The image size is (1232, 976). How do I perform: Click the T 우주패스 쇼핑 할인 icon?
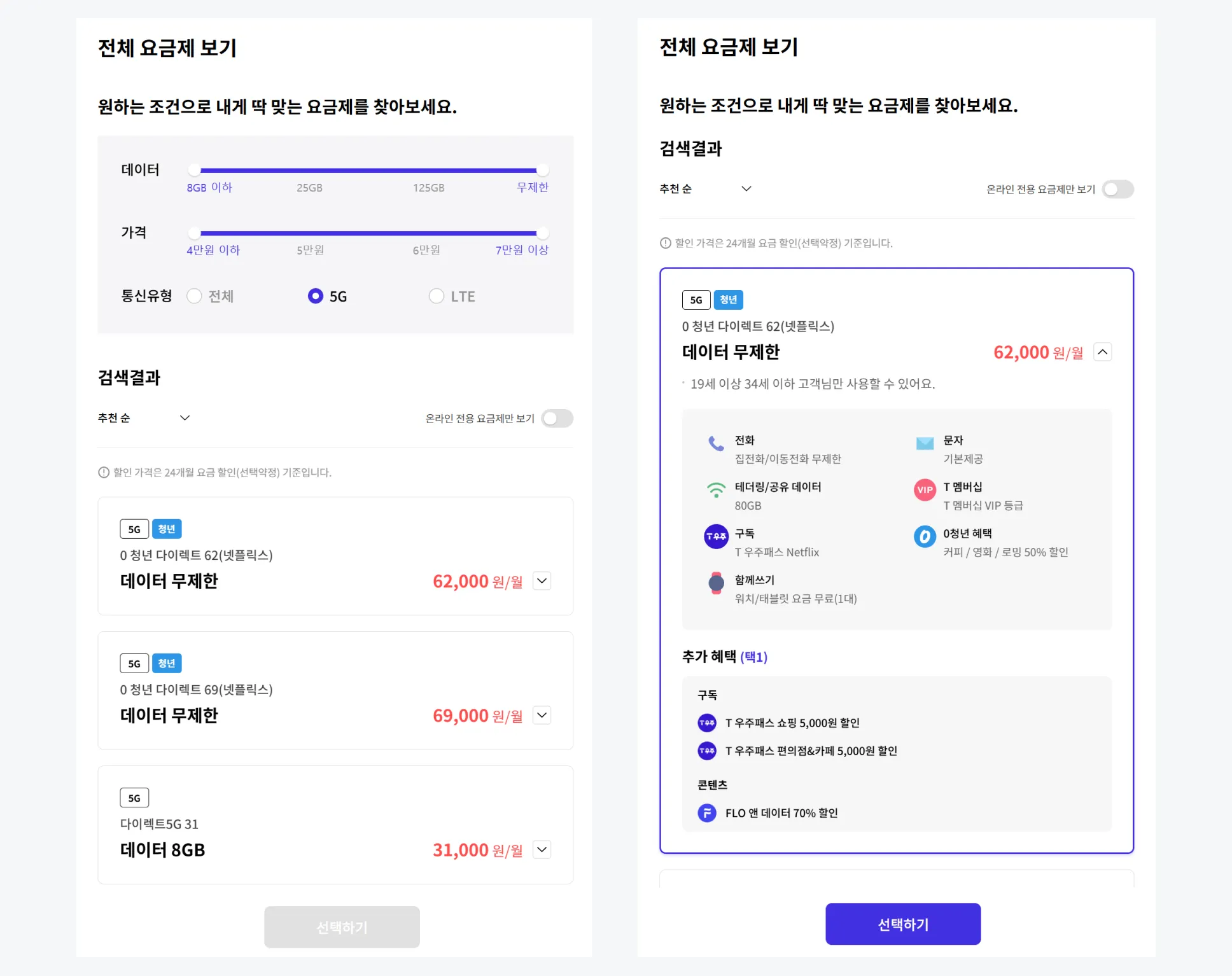pyautogui.click(x=706, y=722)
